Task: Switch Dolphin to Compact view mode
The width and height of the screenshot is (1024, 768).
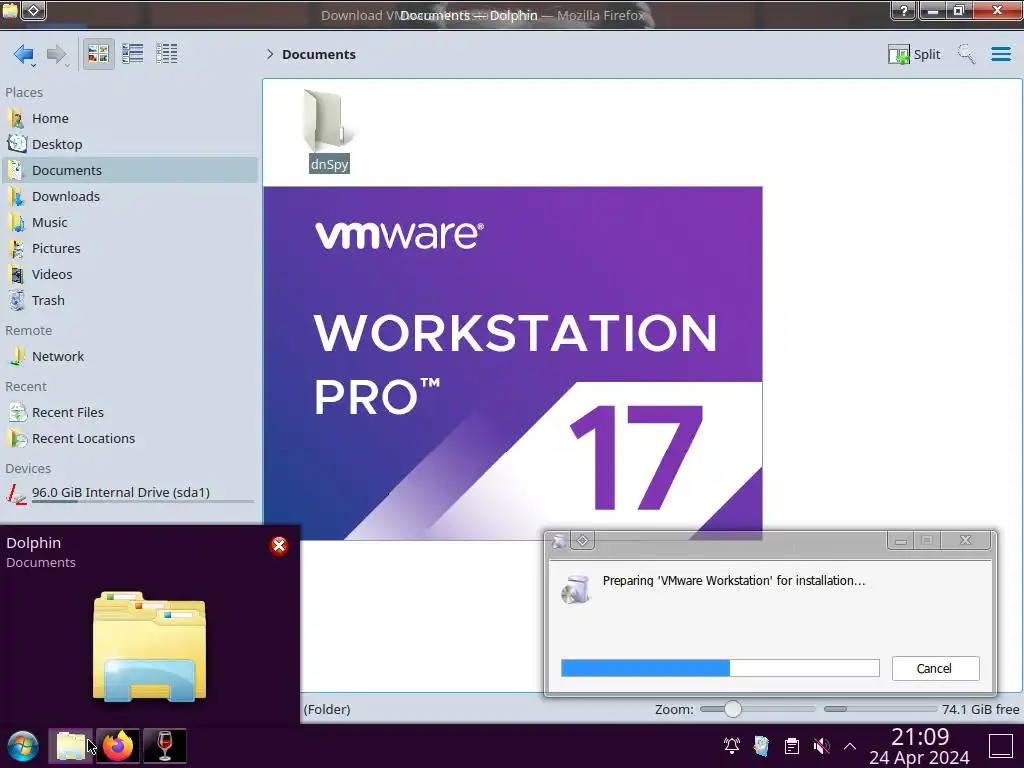Action: [133, 54]
